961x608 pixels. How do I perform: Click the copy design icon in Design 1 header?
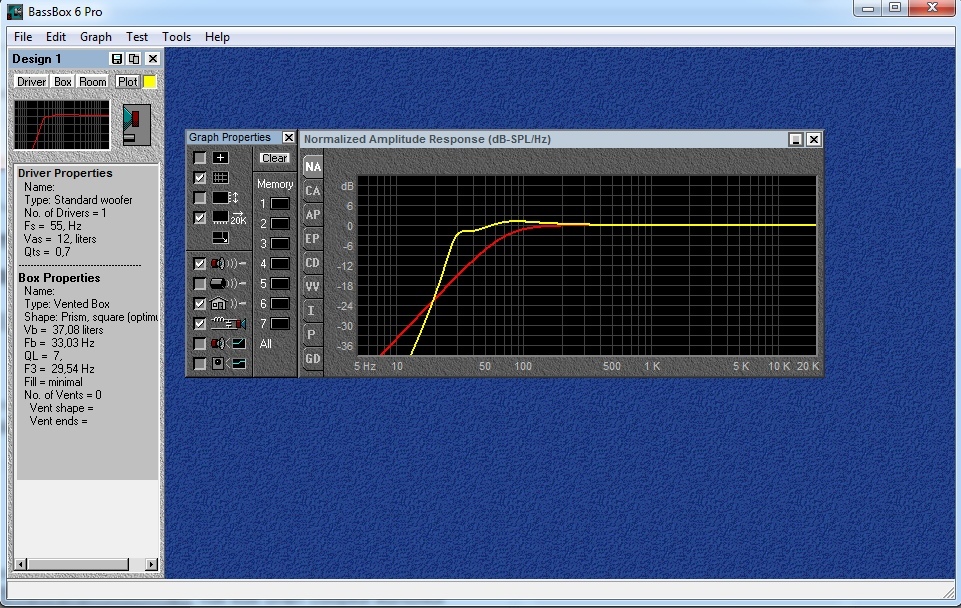(134, 59)
